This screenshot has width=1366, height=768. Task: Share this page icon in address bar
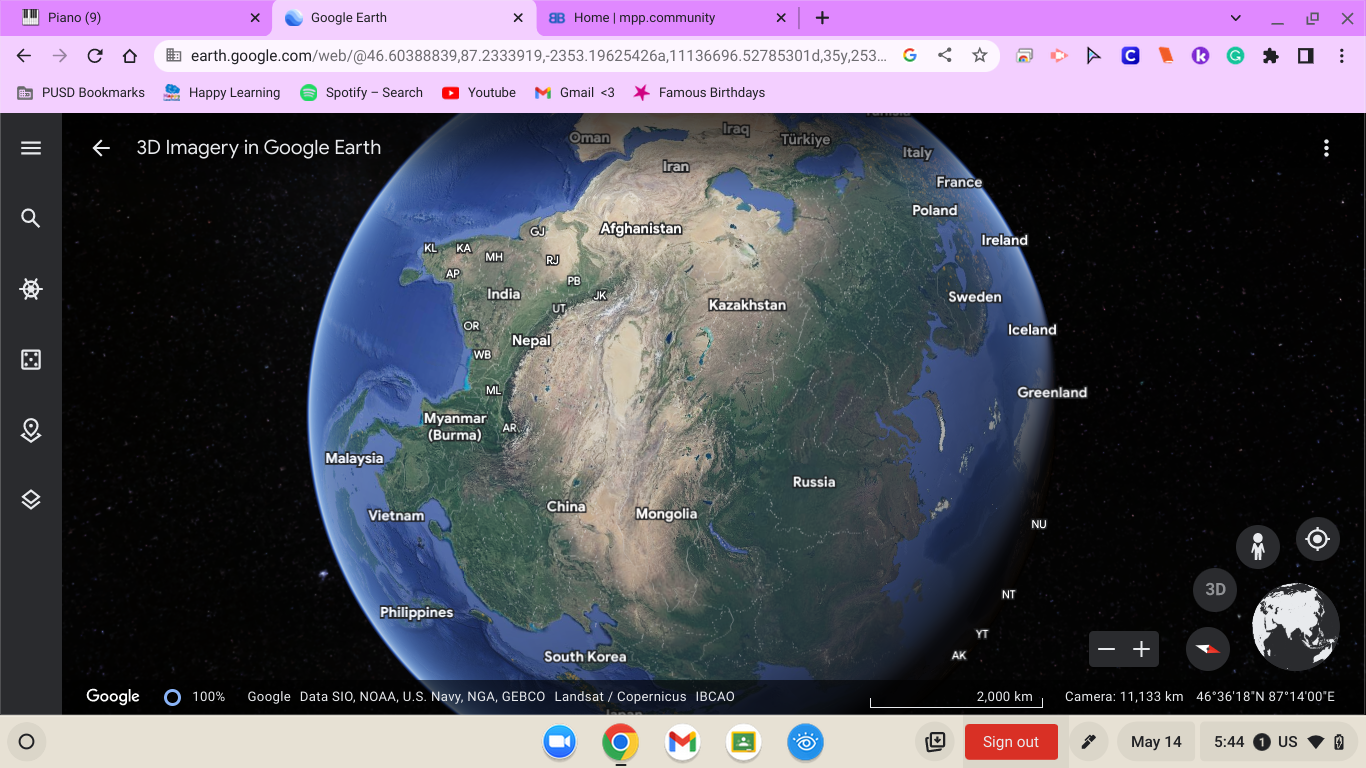[x=945, y=56]
